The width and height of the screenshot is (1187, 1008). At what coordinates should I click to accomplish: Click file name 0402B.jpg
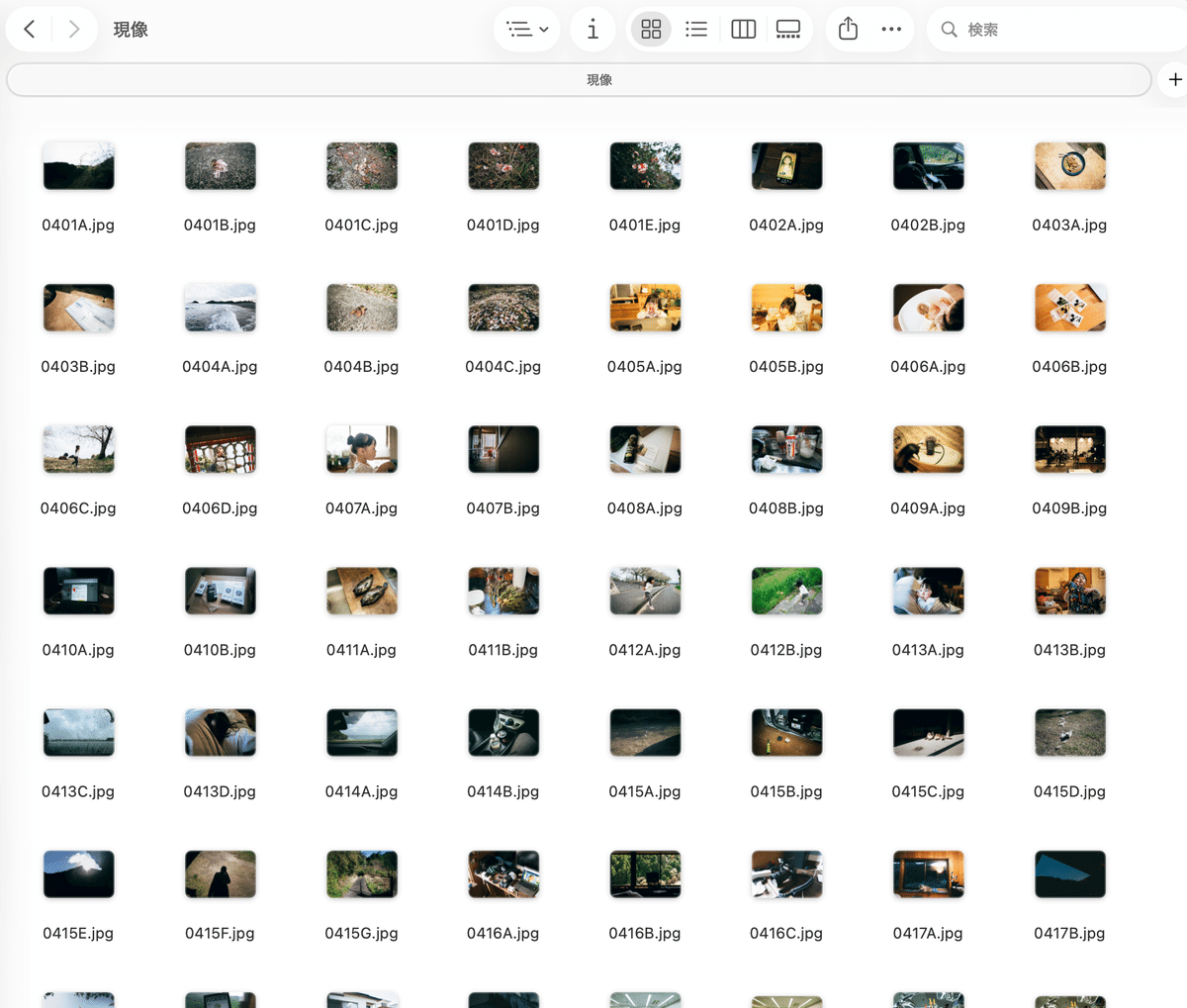point(928,225)
